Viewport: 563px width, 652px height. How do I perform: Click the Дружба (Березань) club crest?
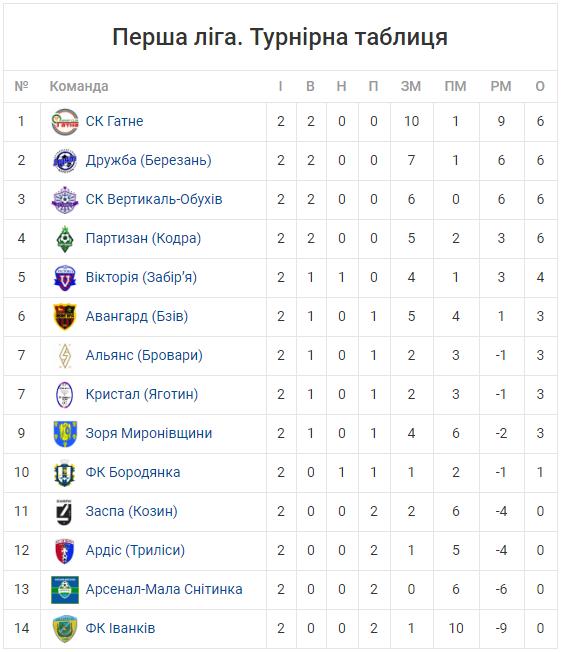pyautogui.click(x=65, y=161)
